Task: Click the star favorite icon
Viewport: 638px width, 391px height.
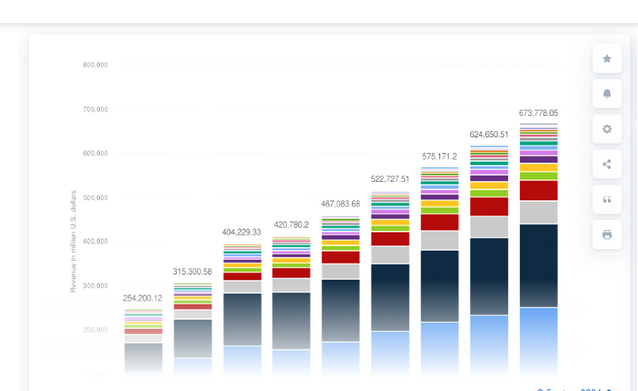Action: click(x=607, y=59)
